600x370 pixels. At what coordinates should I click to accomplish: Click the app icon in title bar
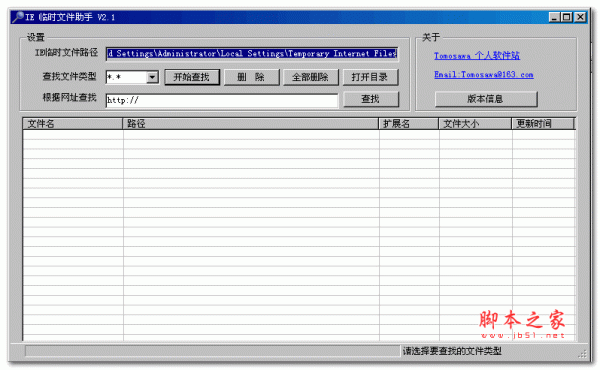tap(18, 17)
